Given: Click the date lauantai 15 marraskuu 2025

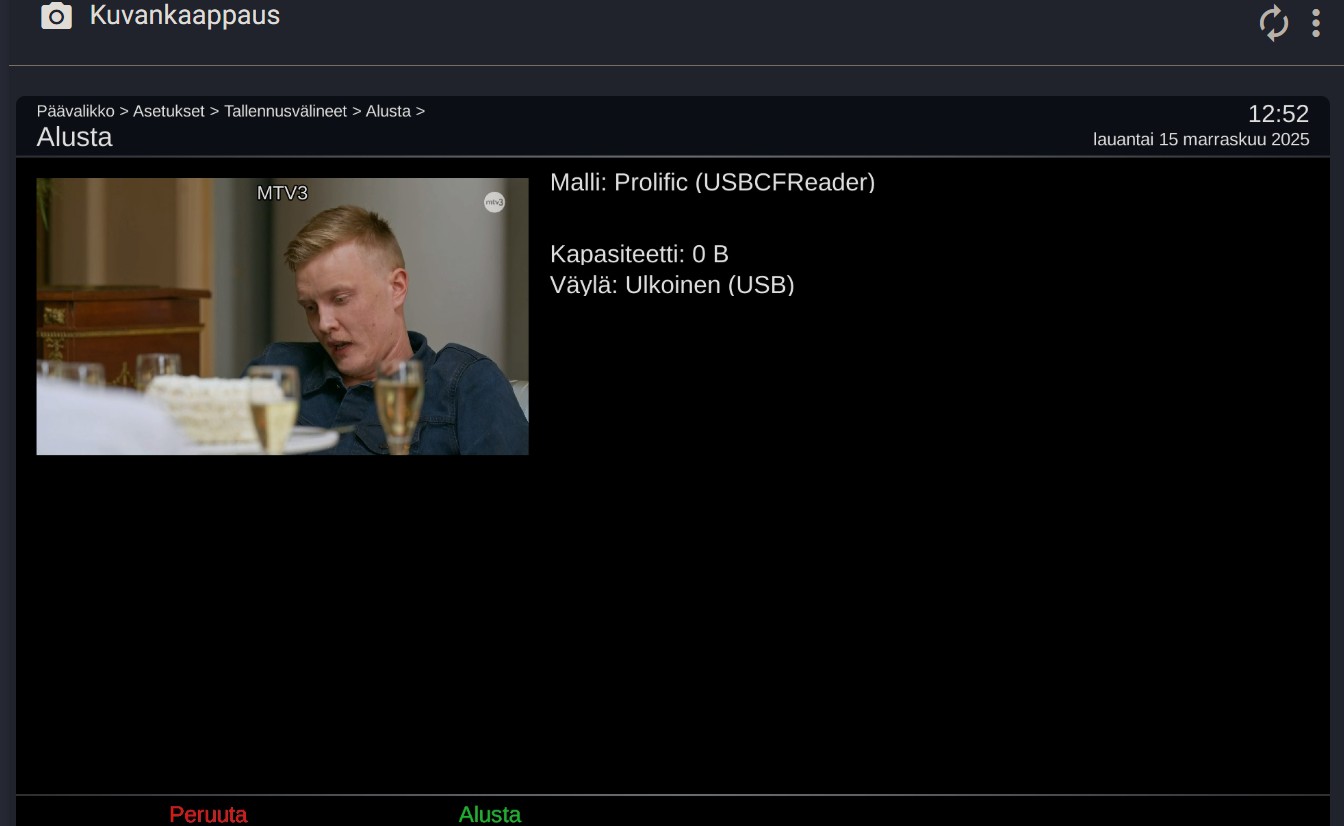Looking at the screenshot, I should pos(1201,140).
